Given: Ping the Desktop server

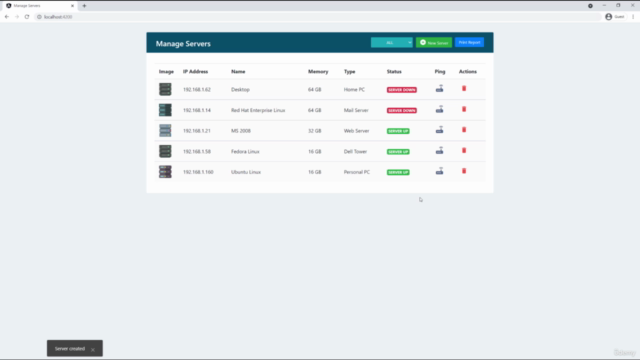Looking at the screenshot, I should point(439,89).
